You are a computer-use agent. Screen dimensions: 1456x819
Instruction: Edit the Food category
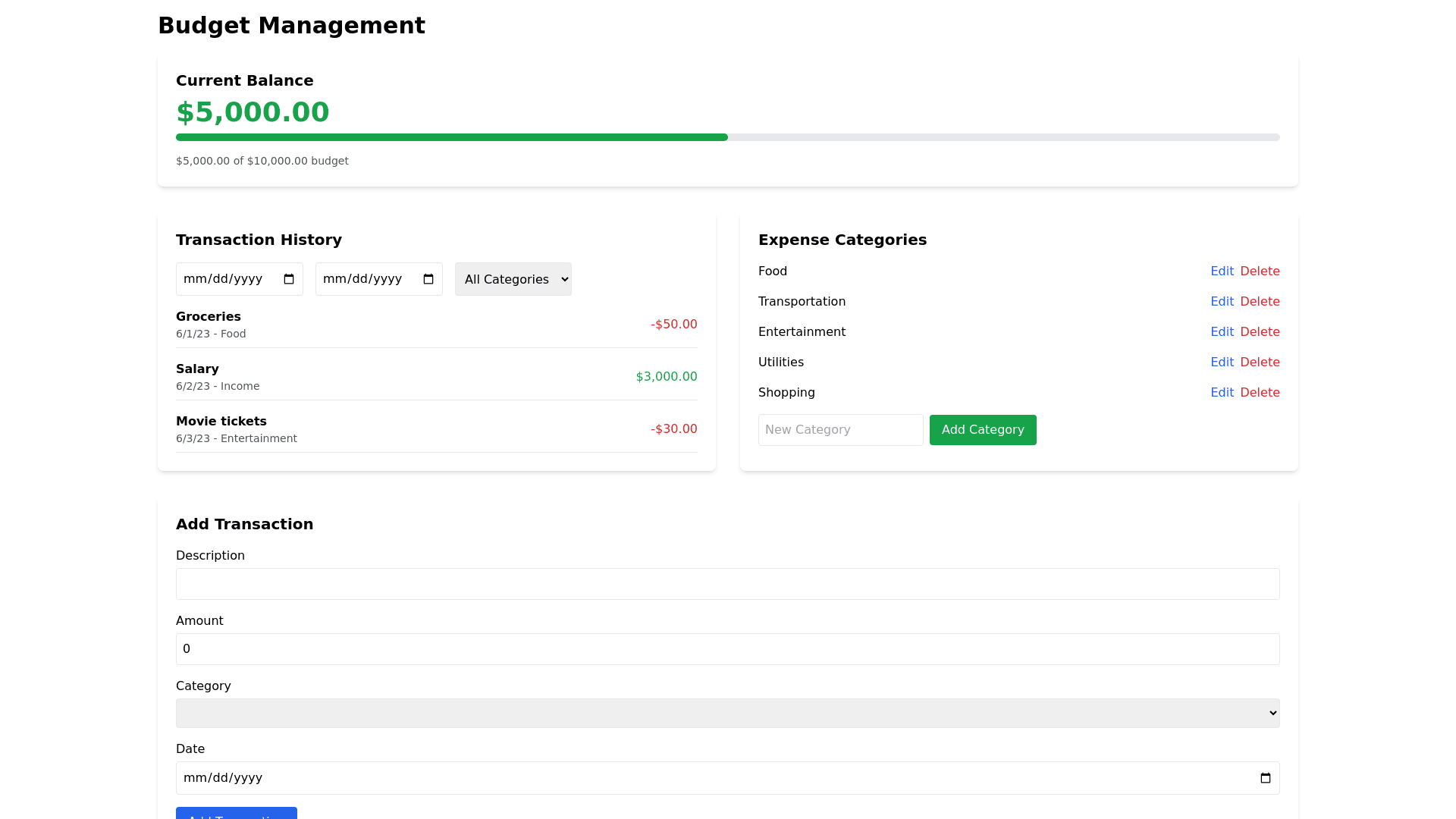(1222, 271)
